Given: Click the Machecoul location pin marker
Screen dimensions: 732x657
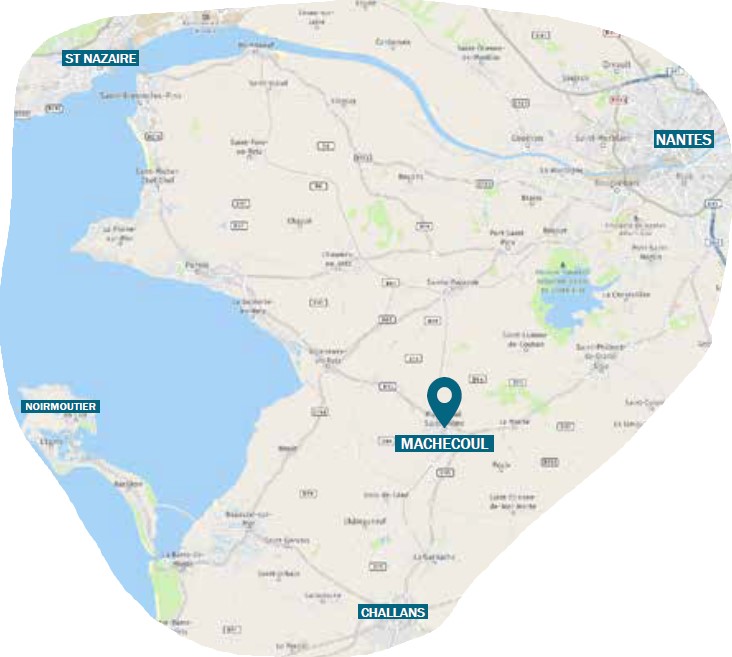Looking at the screenshot, I should click(444, 402).
